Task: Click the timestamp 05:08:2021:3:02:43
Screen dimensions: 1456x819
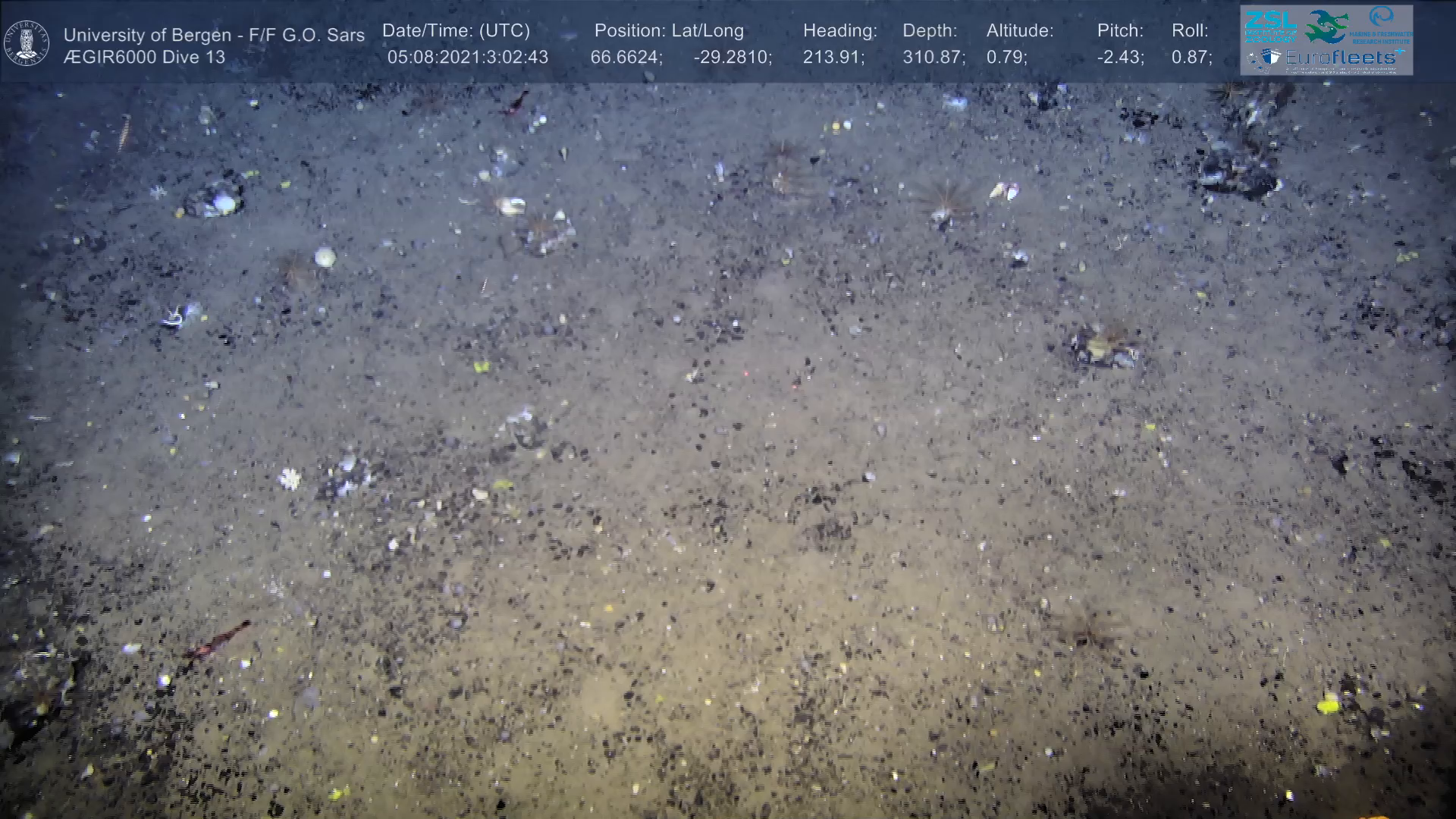Action: 467,57
